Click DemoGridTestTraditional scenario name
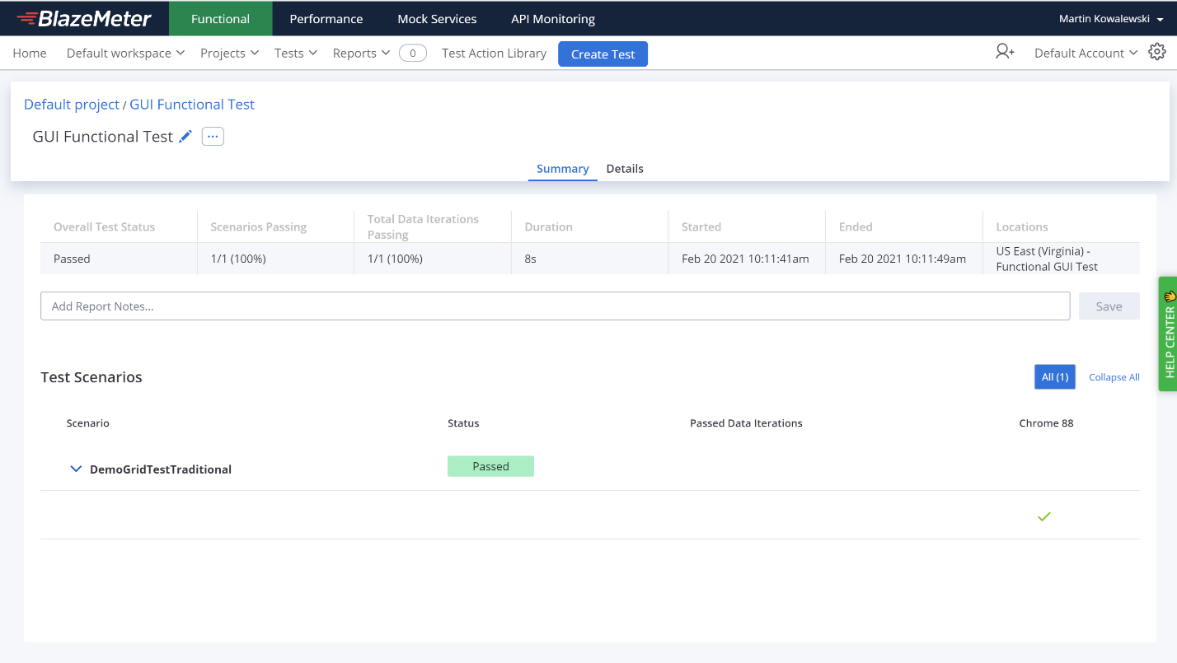 click(161, 469)
